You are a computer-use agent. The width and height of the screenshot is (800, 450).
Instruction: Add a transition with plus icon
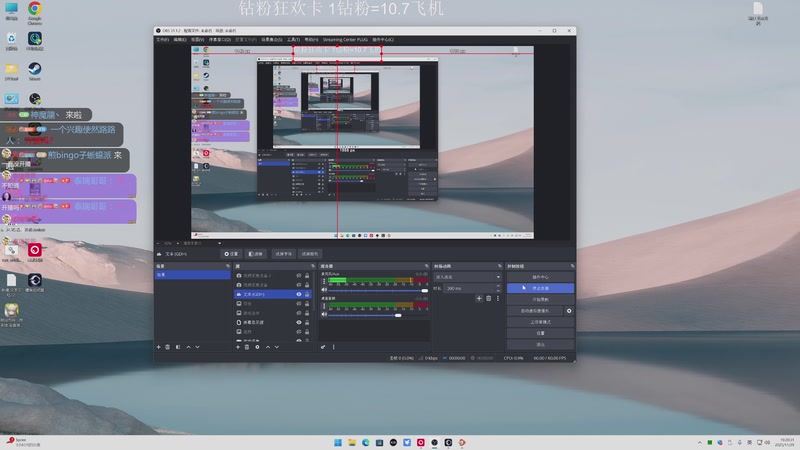[479, 298]
